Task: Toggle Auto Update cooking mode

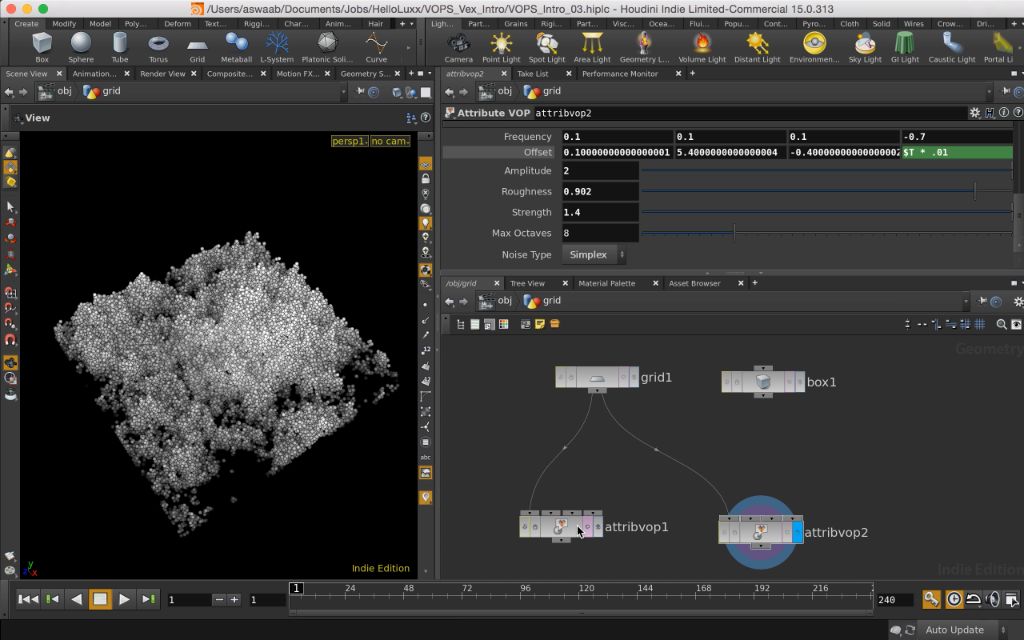Action: click(x=954, y=630)
